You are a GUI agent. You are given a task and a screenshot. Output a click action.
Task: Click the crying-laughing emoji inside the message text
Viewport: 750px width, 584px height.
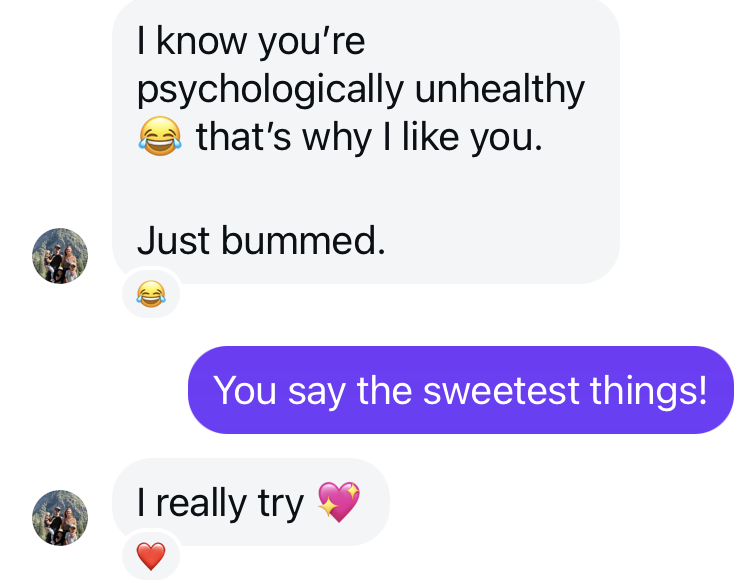pos(160,135)
